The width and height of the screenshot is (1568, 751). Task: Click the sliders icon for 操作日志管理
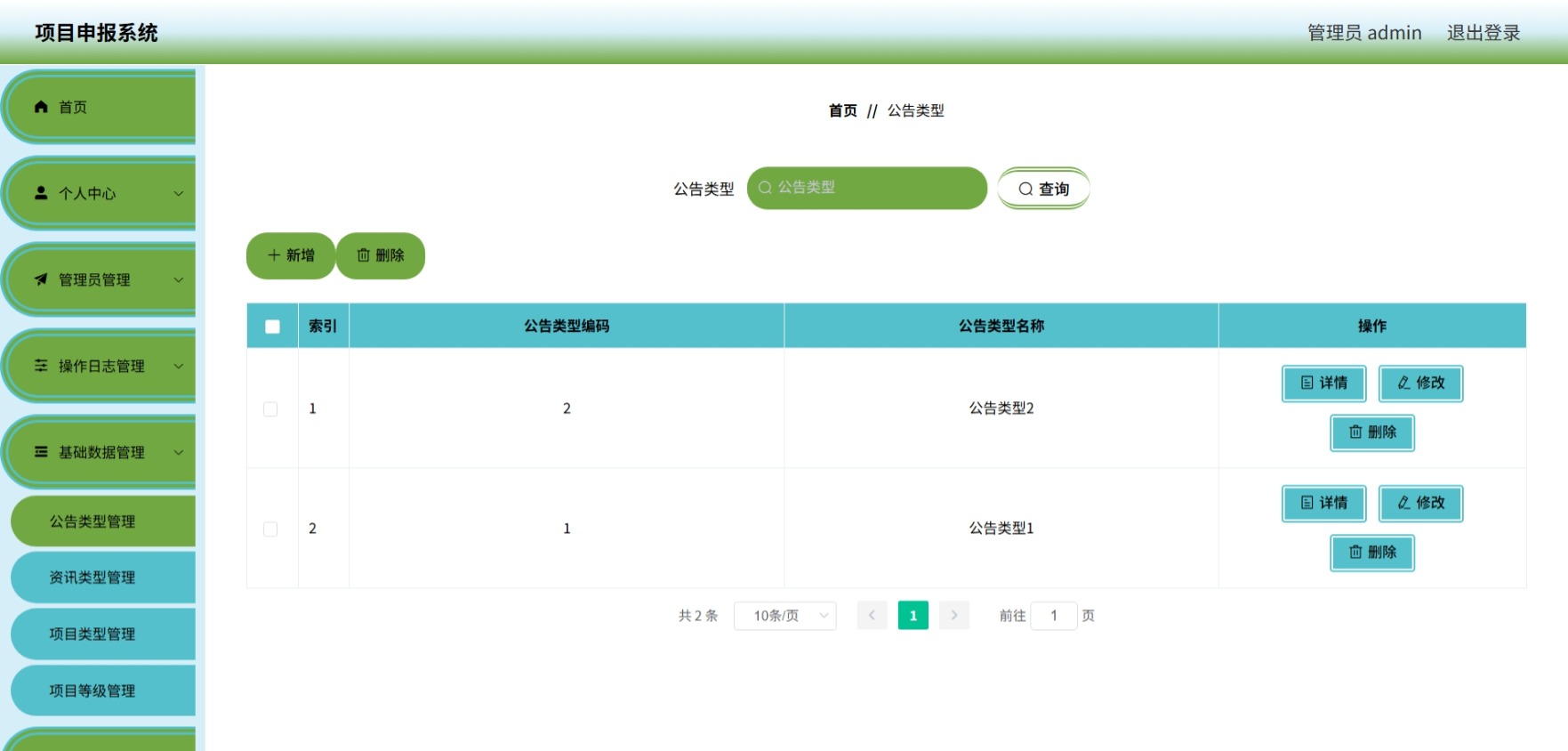(41, 366)
